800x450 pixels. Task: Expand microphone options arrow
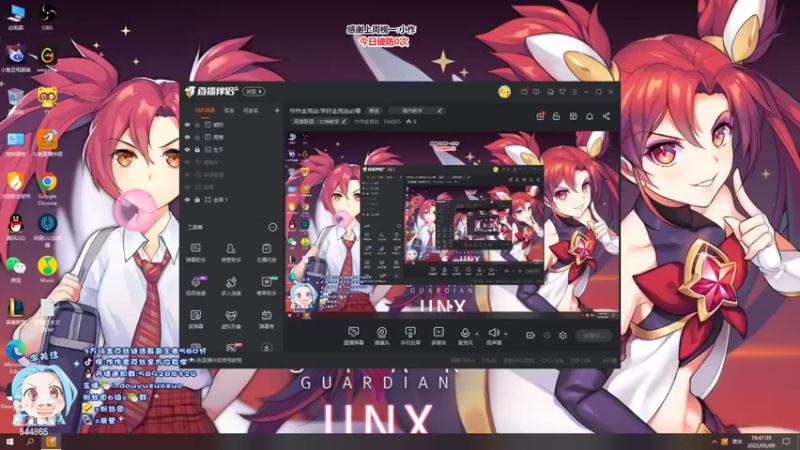[x=477, y=334]
